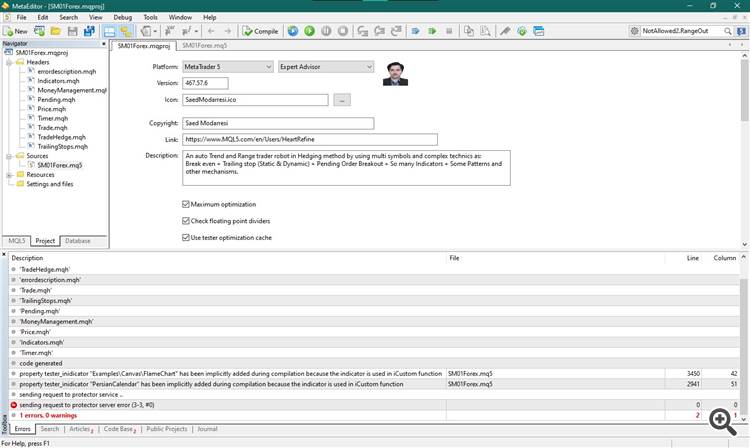Click the Step Out debug icon
This screenshot has width=750, height=448.
tap(396, 31)
